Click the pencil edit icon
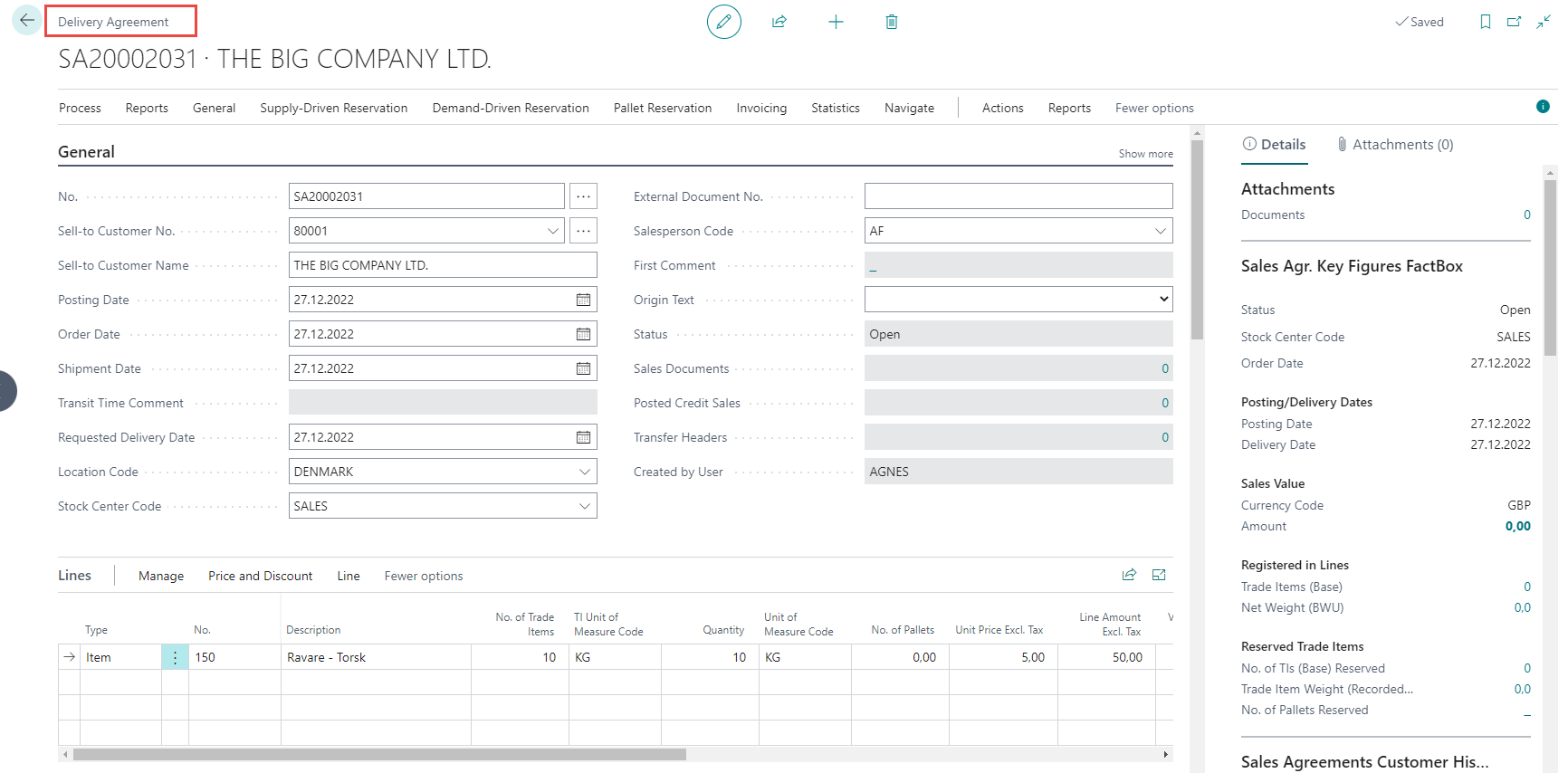Screen dimensions: 1568x773 point(723,22)
